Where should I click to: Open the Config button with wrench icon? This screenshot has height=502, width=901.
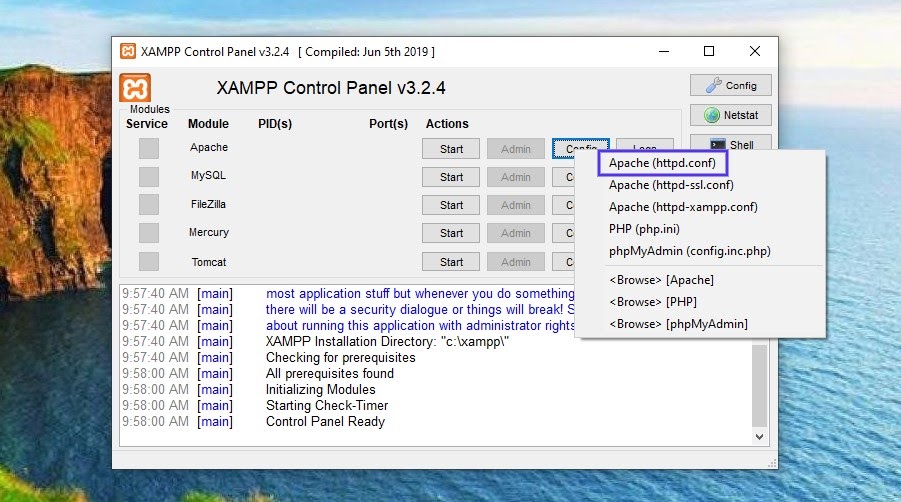click(x=730, y=86)
